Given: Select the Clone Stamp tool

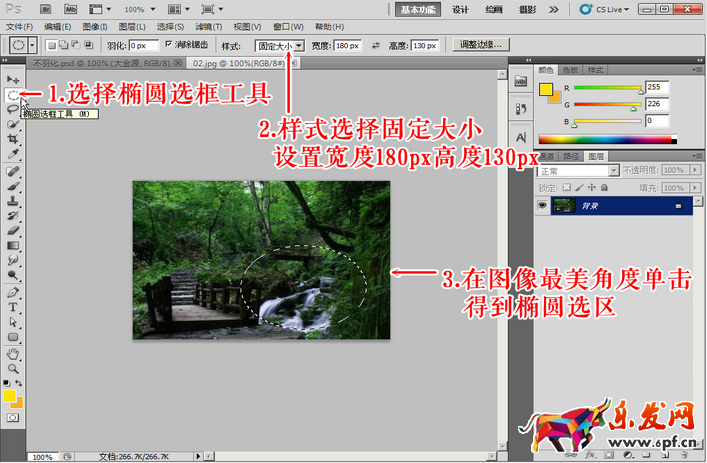Looking at the screenshot, I should (x=13, y=201).
